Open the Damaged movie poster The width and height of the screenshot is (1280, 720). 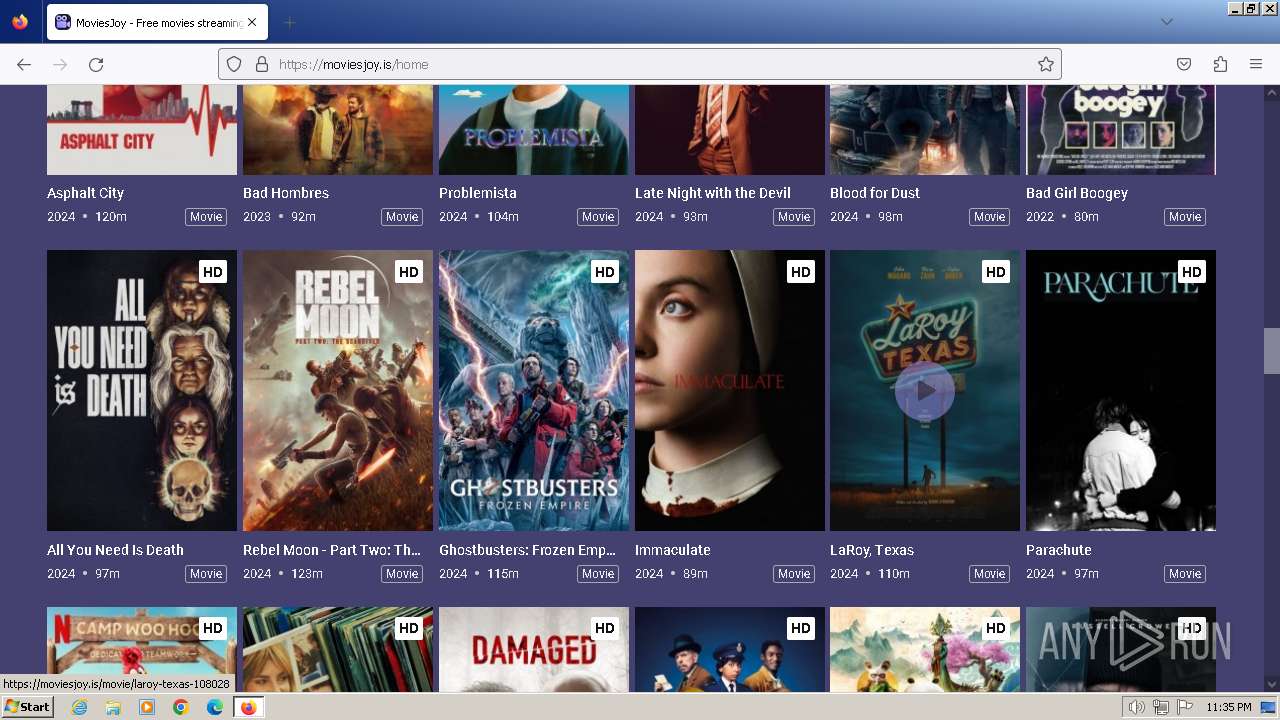[534, 649]
